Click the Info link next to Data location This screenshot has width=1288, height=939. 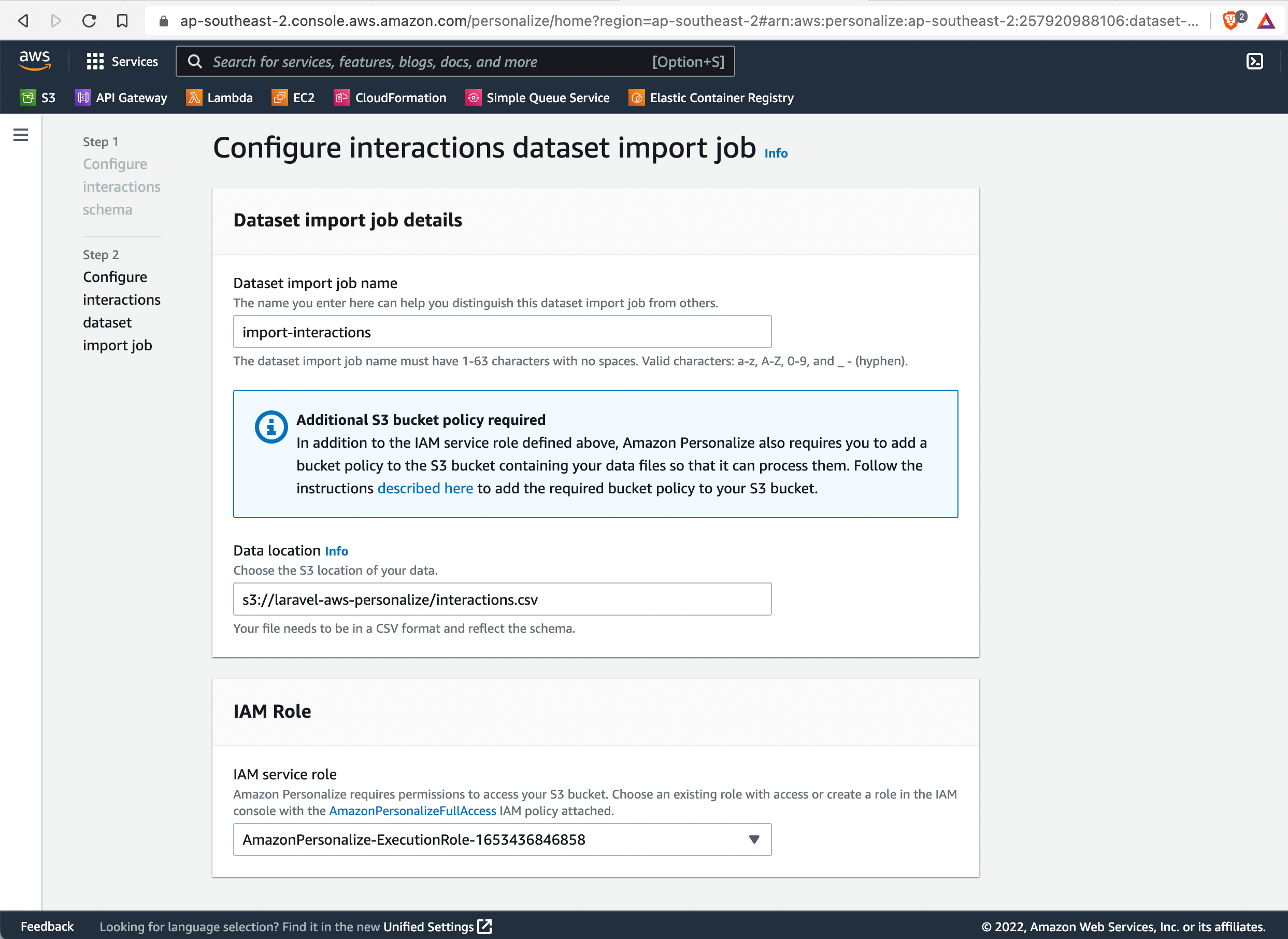coord(336,550)
